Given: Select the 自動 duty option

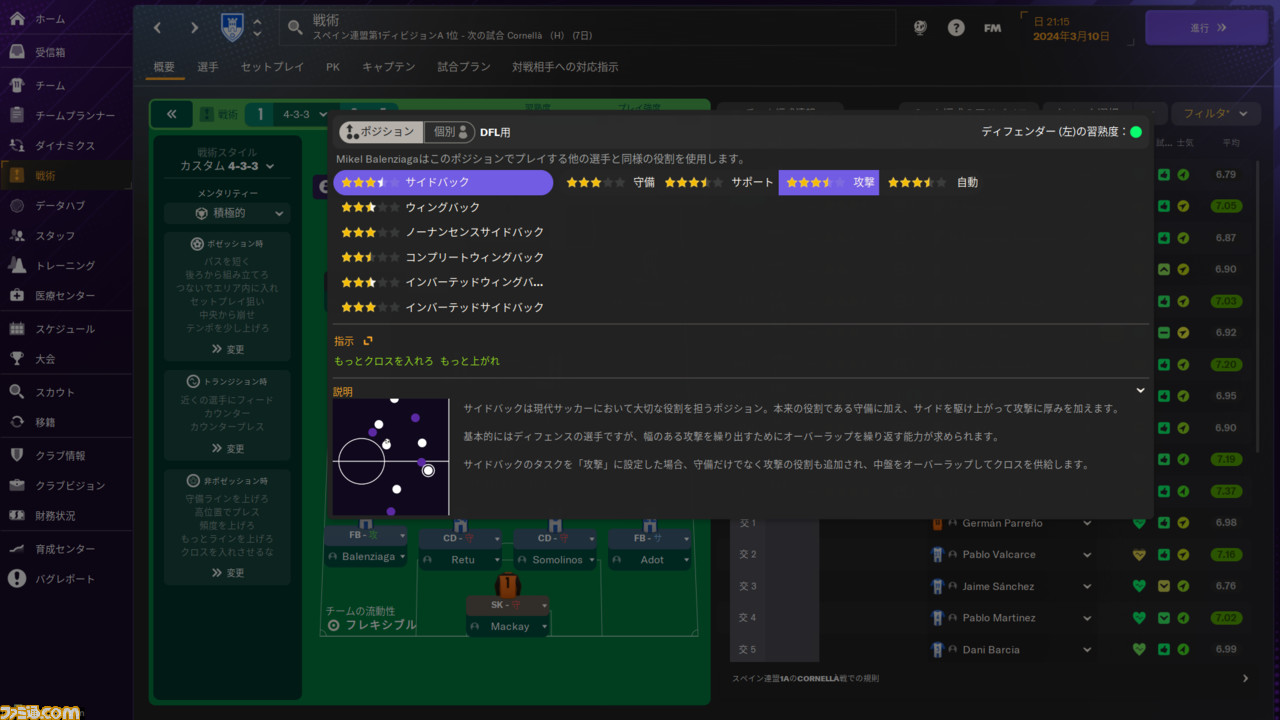Looking at the screenshot, I should (933, 182).
